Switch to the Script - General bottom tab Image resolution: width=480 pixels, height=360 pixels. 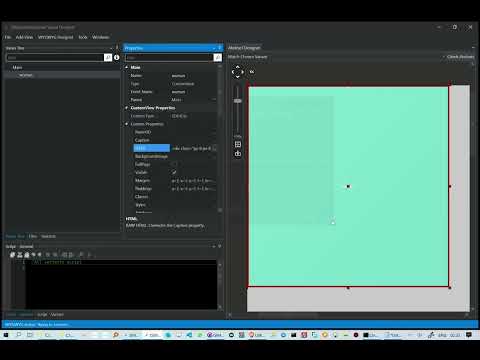[x=19, y=315]
